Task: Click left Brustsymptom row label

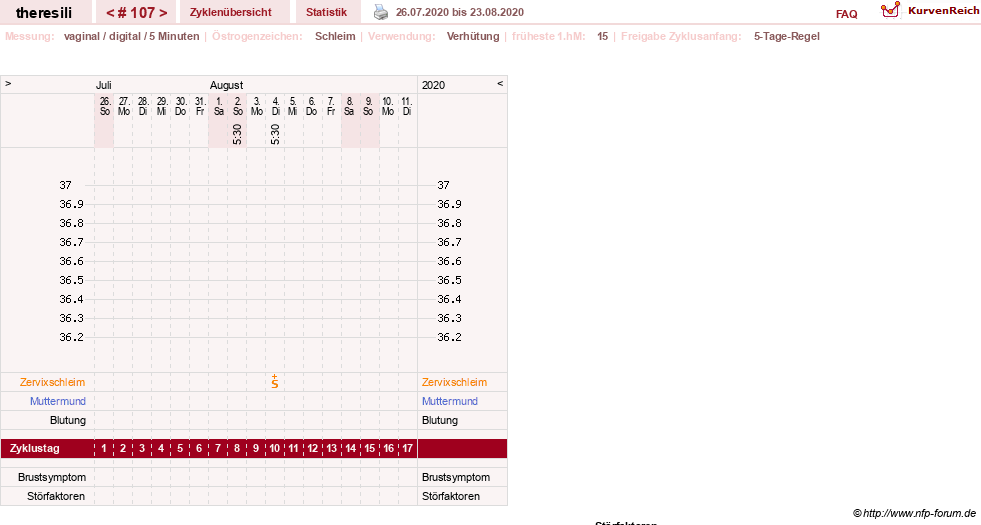Action: [x=52, y=477]
